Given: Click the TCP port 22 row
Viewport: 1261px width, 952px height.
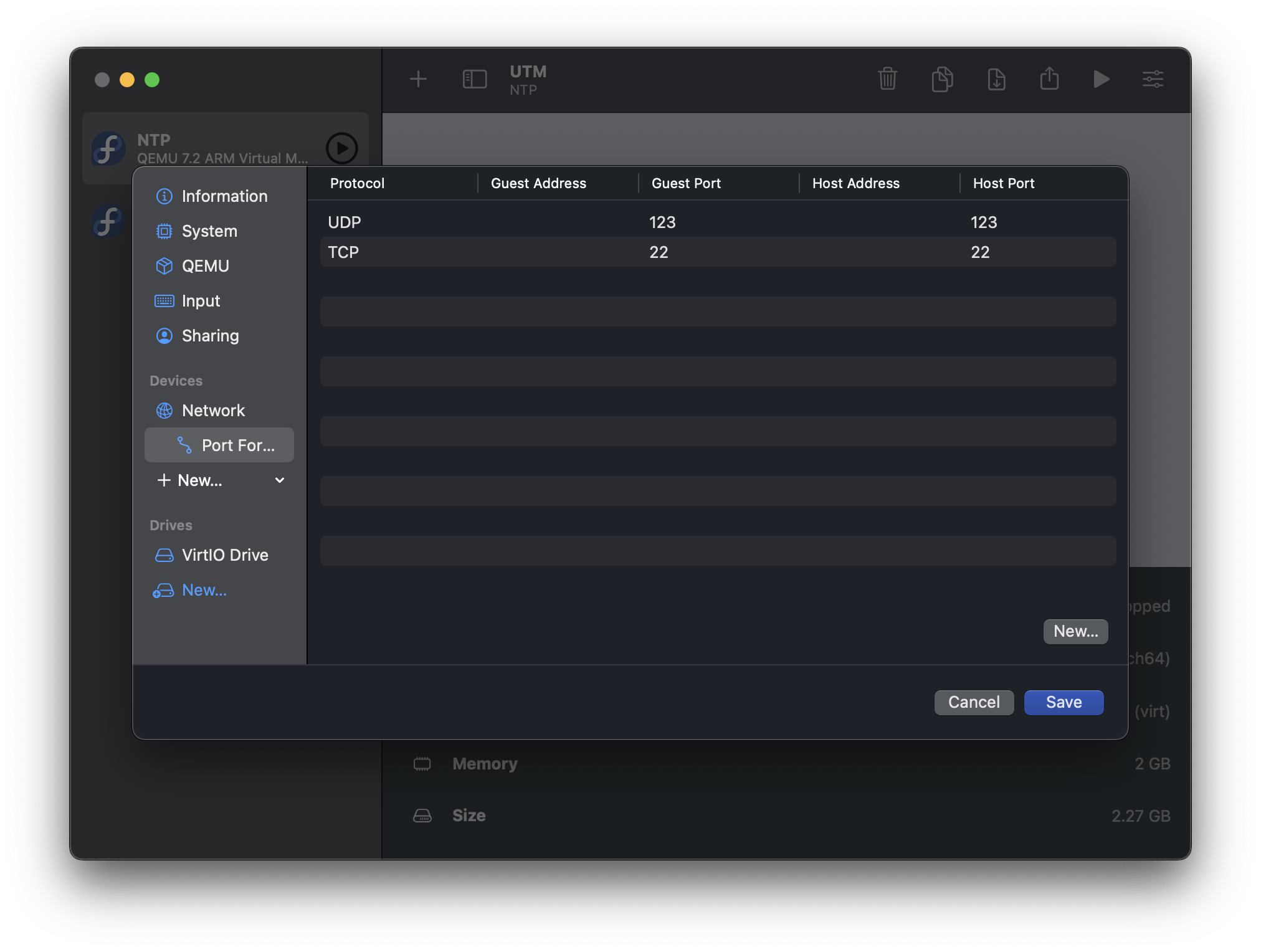Looking at the screenshot, I should 717,251.
